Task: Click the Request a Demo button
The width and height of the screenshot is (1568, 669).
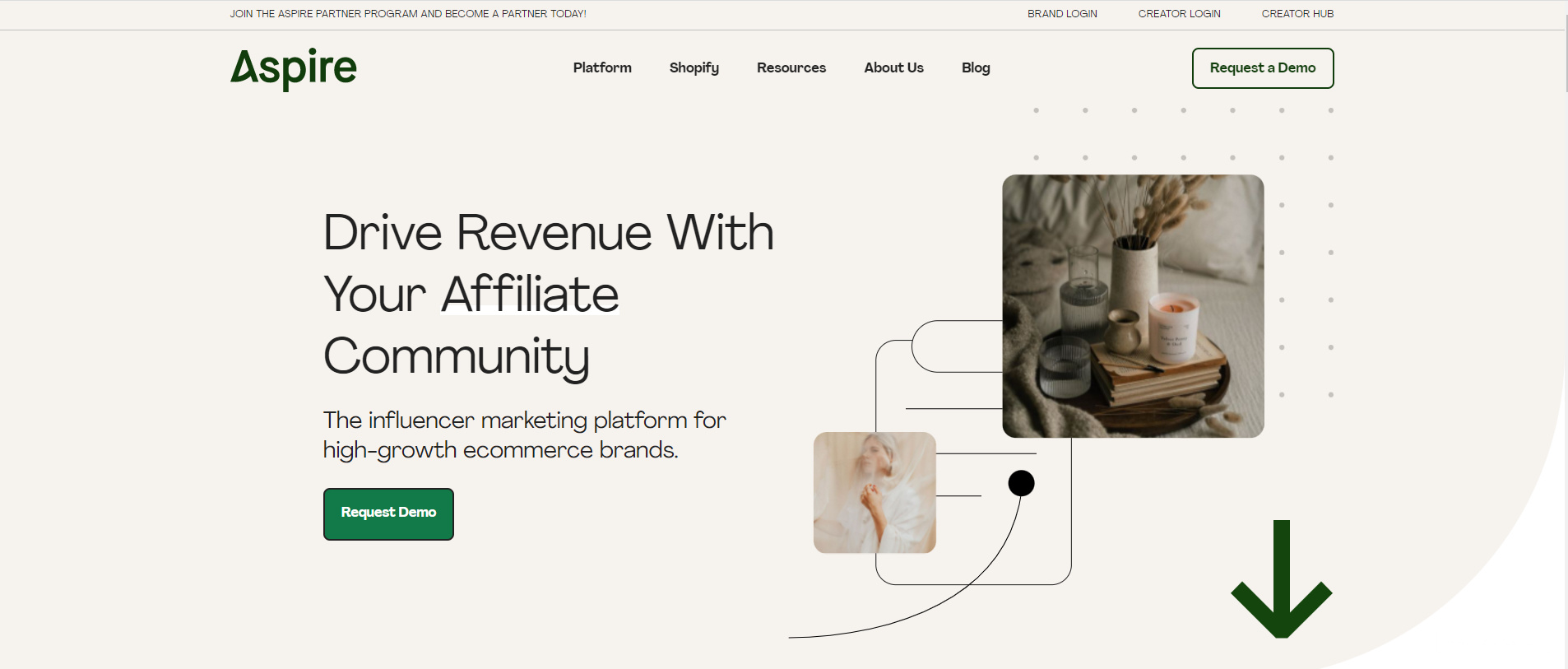Action: (1263, 68)
